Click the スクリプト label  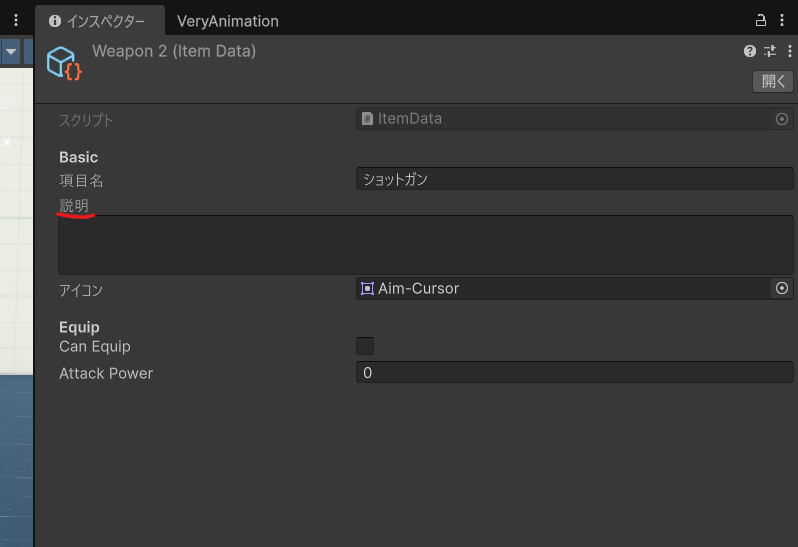[86, 120]
